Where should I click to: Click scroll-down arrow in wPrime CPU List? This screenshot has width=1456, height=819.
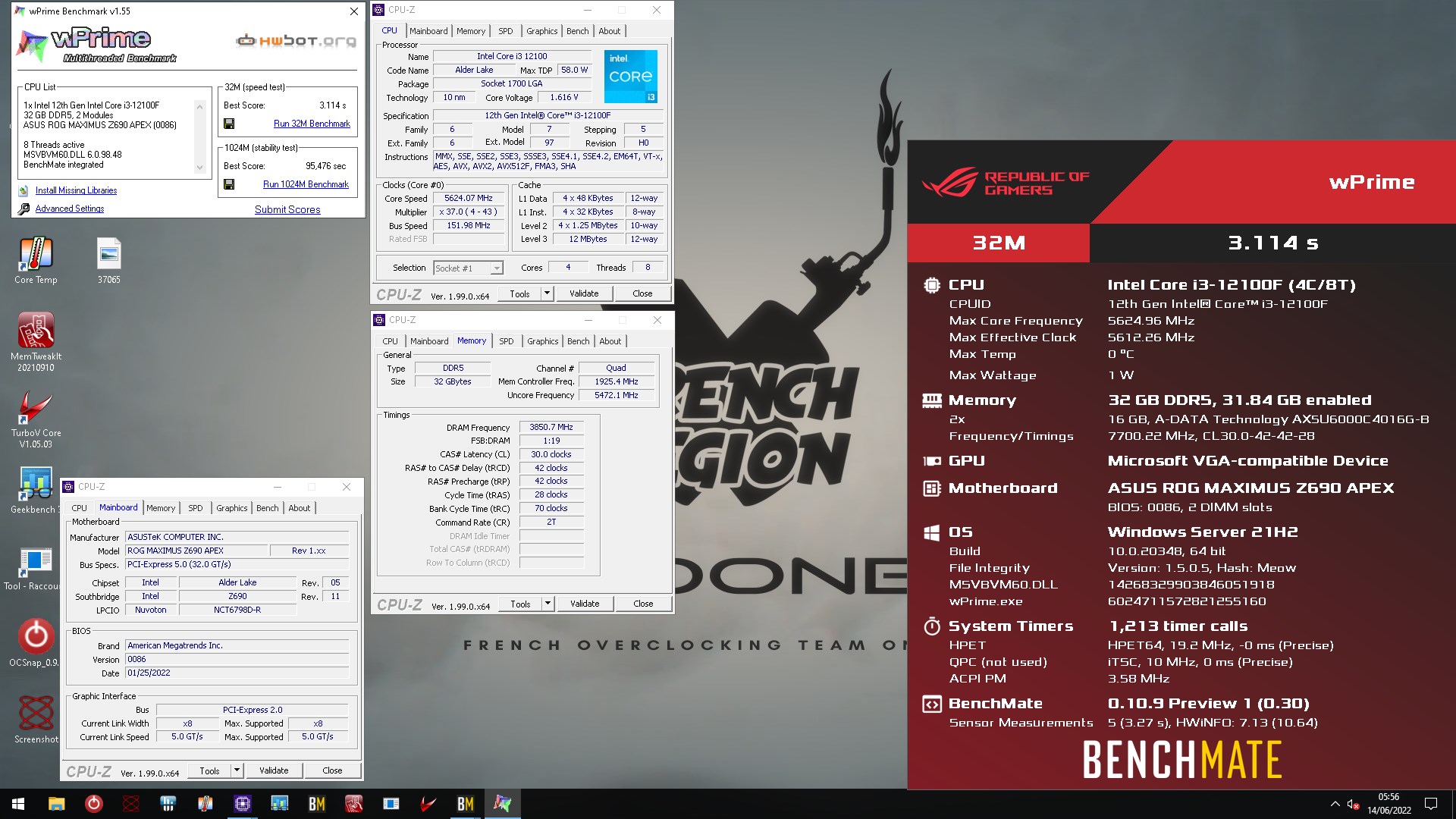coord(199,168)
